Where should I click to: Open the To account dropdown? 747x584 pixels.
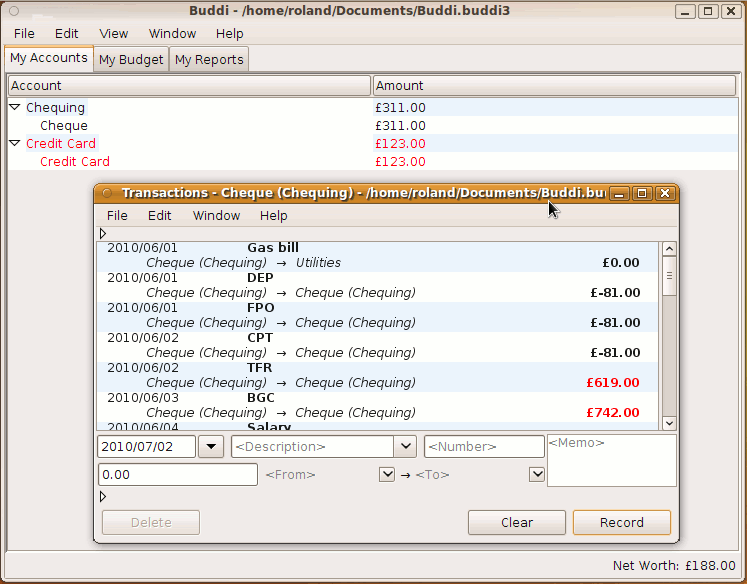[x=537, y=475]
